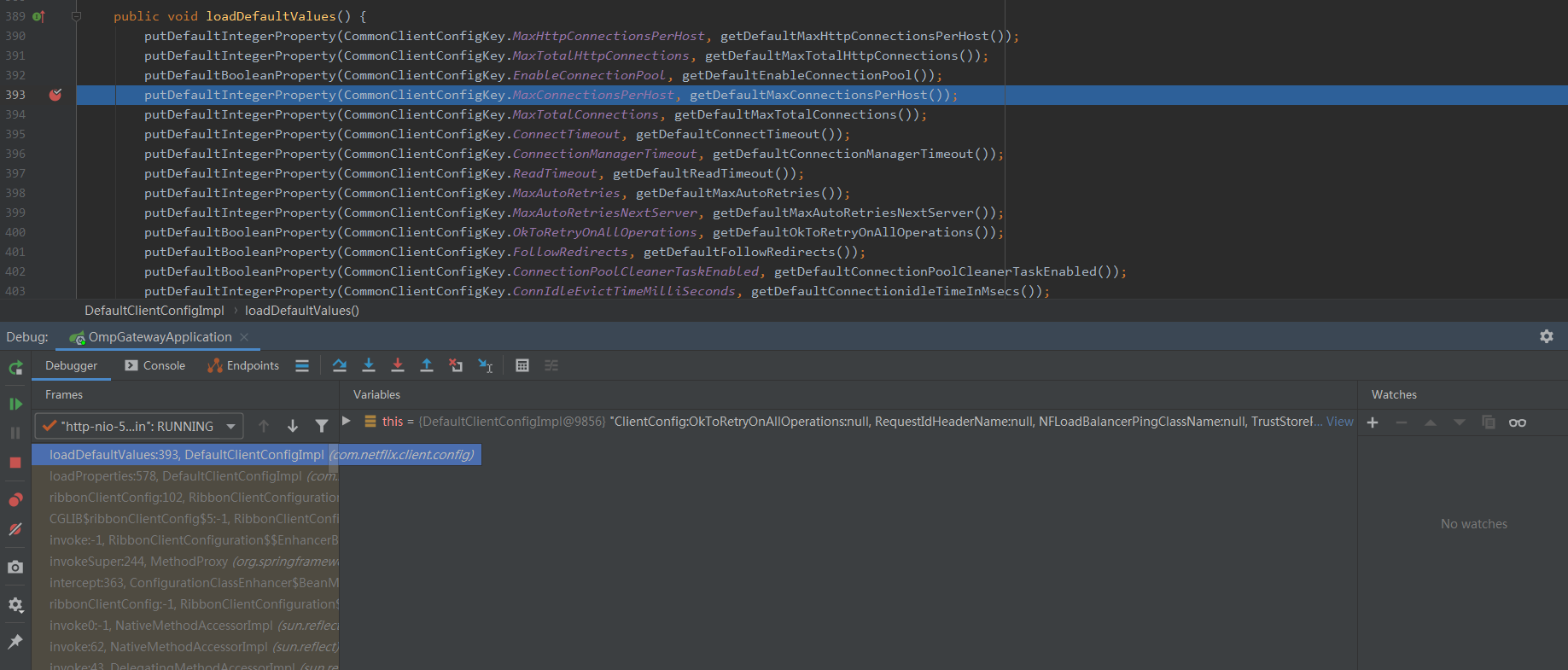This screenshot has width=1568, height=670.
Task: Click DefaultClientConfigImpl in the breadcrumb
Action: pos(154,311)
